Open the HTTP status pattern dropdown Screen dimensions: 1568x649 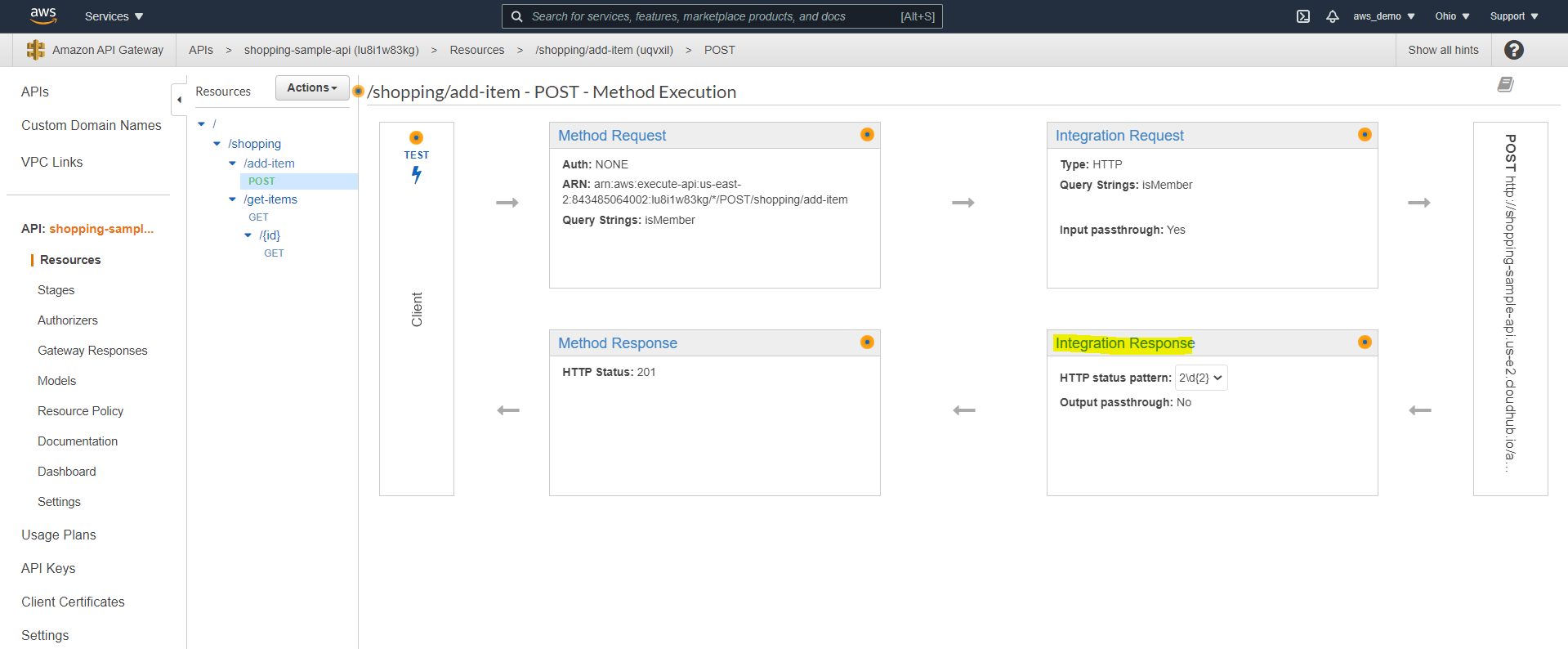click(1201, 378)
